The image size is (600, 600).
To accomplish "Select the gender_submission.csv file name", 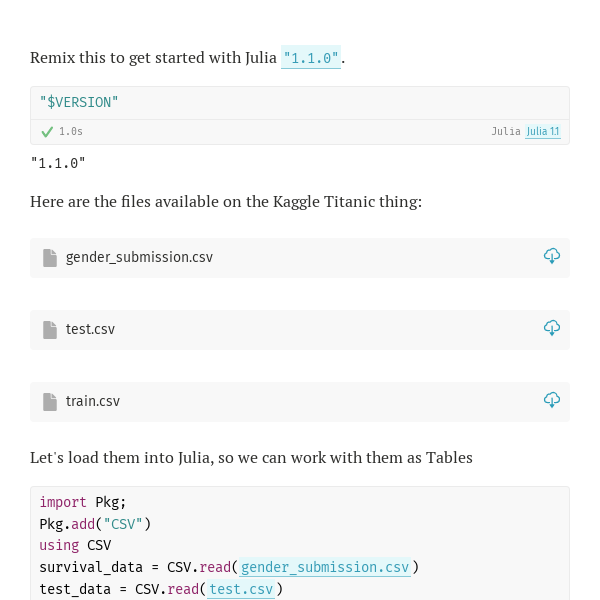I will (139, 257).
